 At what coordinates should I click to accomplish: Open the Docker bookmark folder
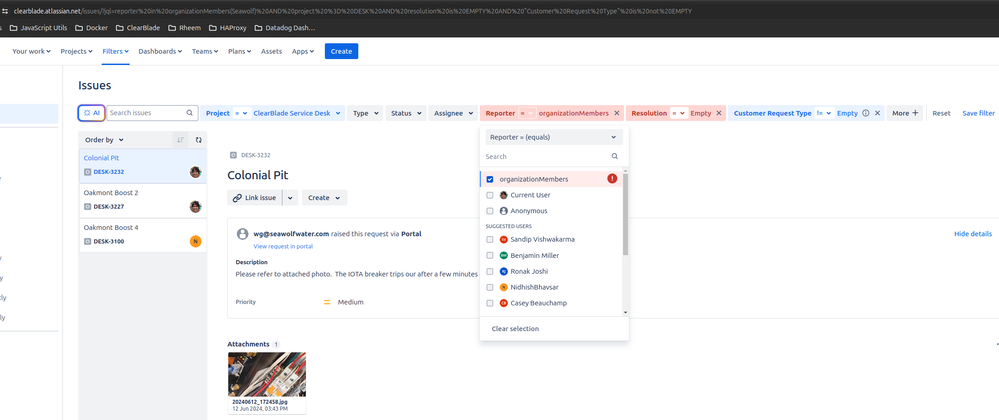click(x=91, y=27)
